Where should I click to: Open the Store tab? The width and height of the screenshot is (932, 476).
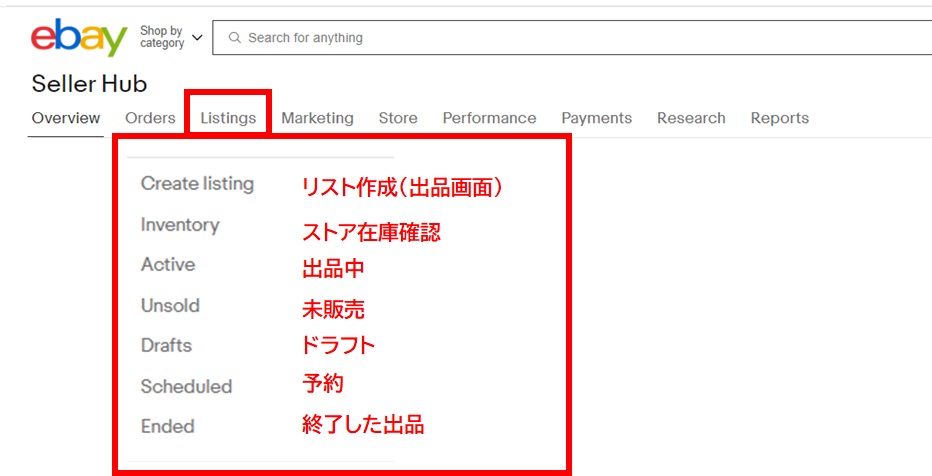pos(398,118)
